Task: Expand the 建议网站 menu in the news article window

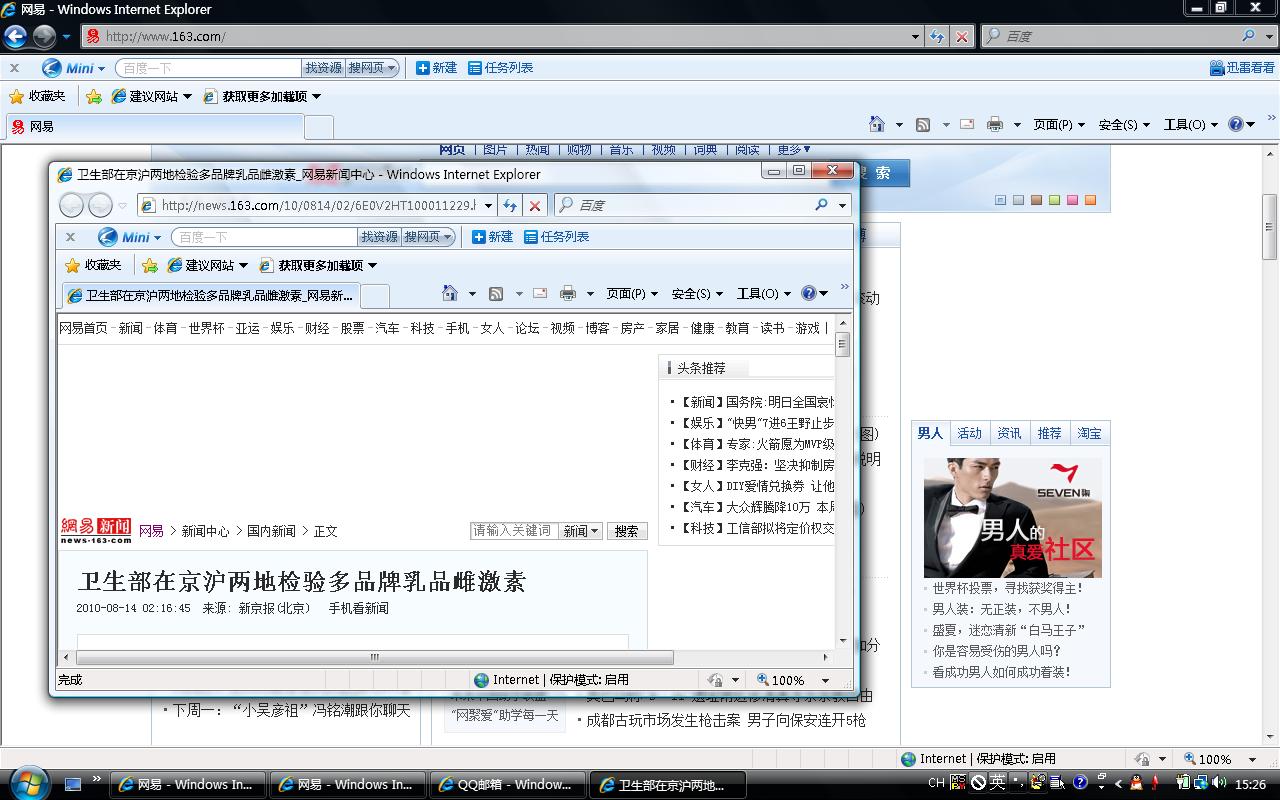Action: 243,265
